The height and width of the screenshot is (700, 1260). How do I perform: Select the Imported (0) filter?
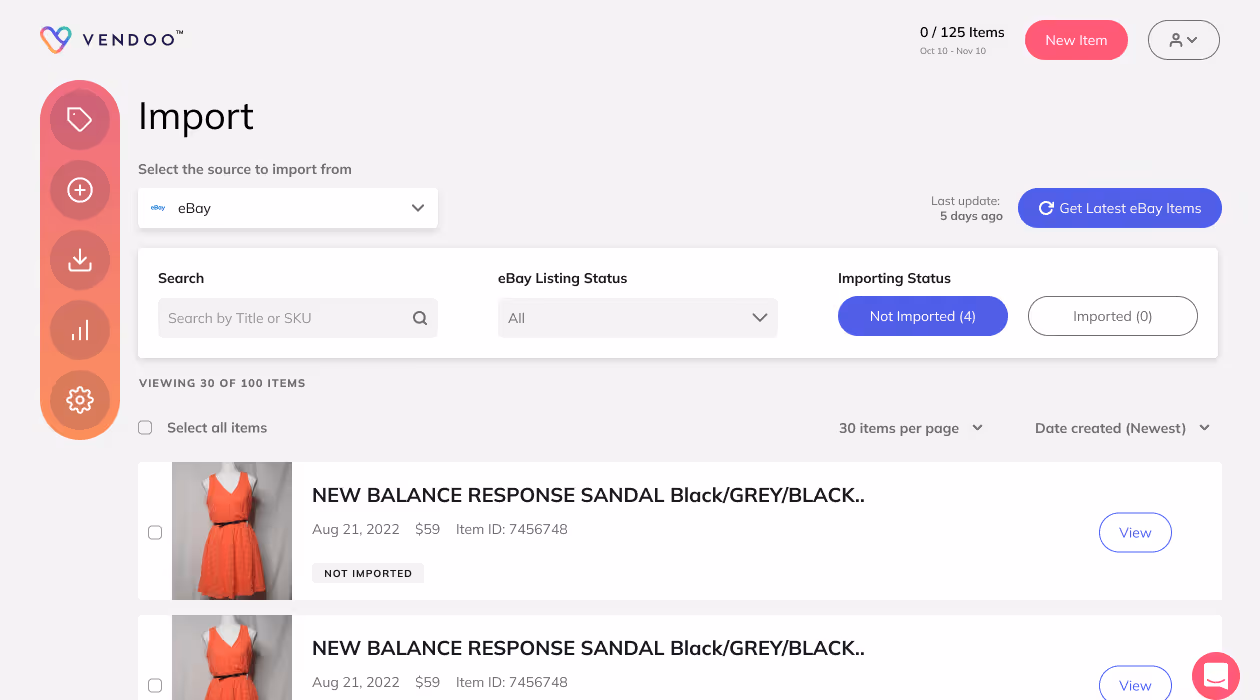1113,316
